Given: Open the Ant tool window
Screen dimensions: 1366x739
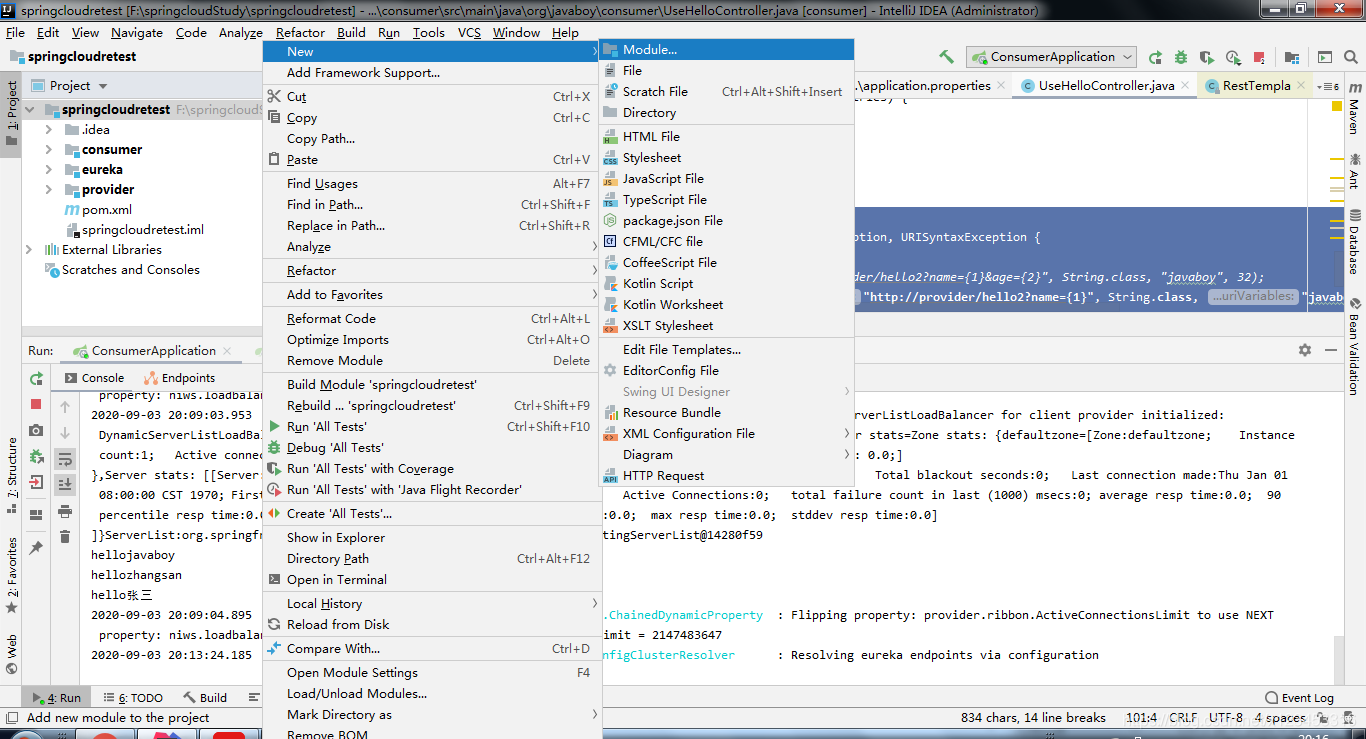Looking at the screenshot, I should click(x=1354, y=170).
